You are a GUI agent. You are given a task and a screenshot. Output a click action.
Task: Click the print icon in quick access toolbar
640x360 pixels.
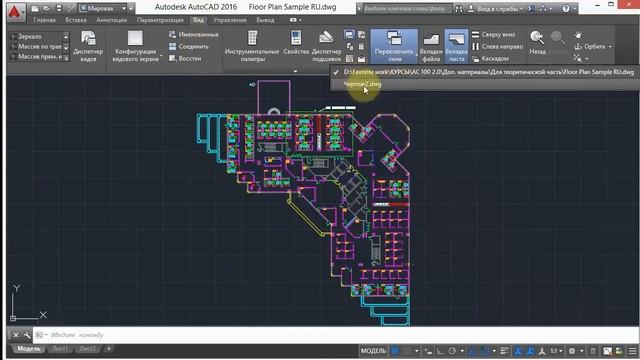59,8
